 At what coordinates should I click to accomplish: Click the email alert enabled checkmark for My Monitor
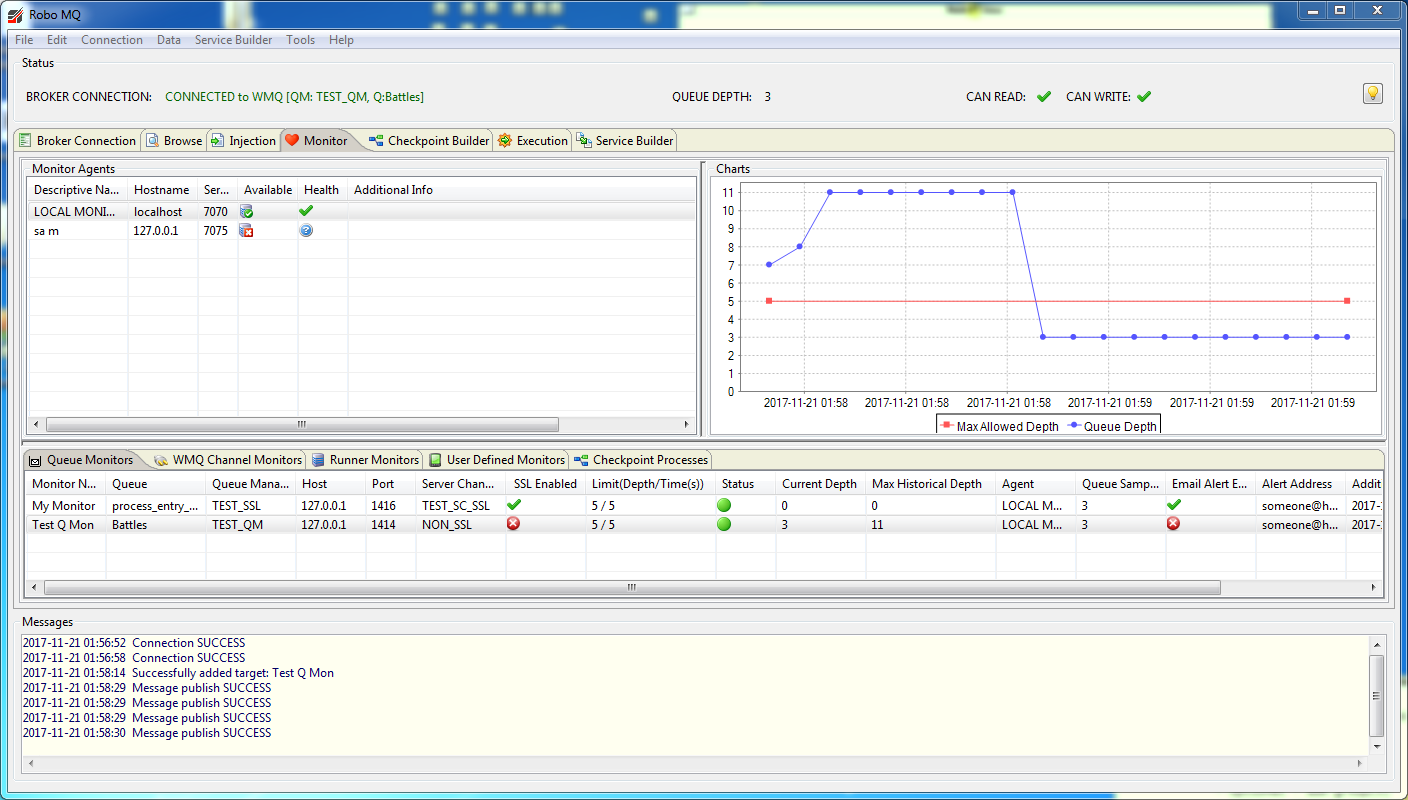1174,506
